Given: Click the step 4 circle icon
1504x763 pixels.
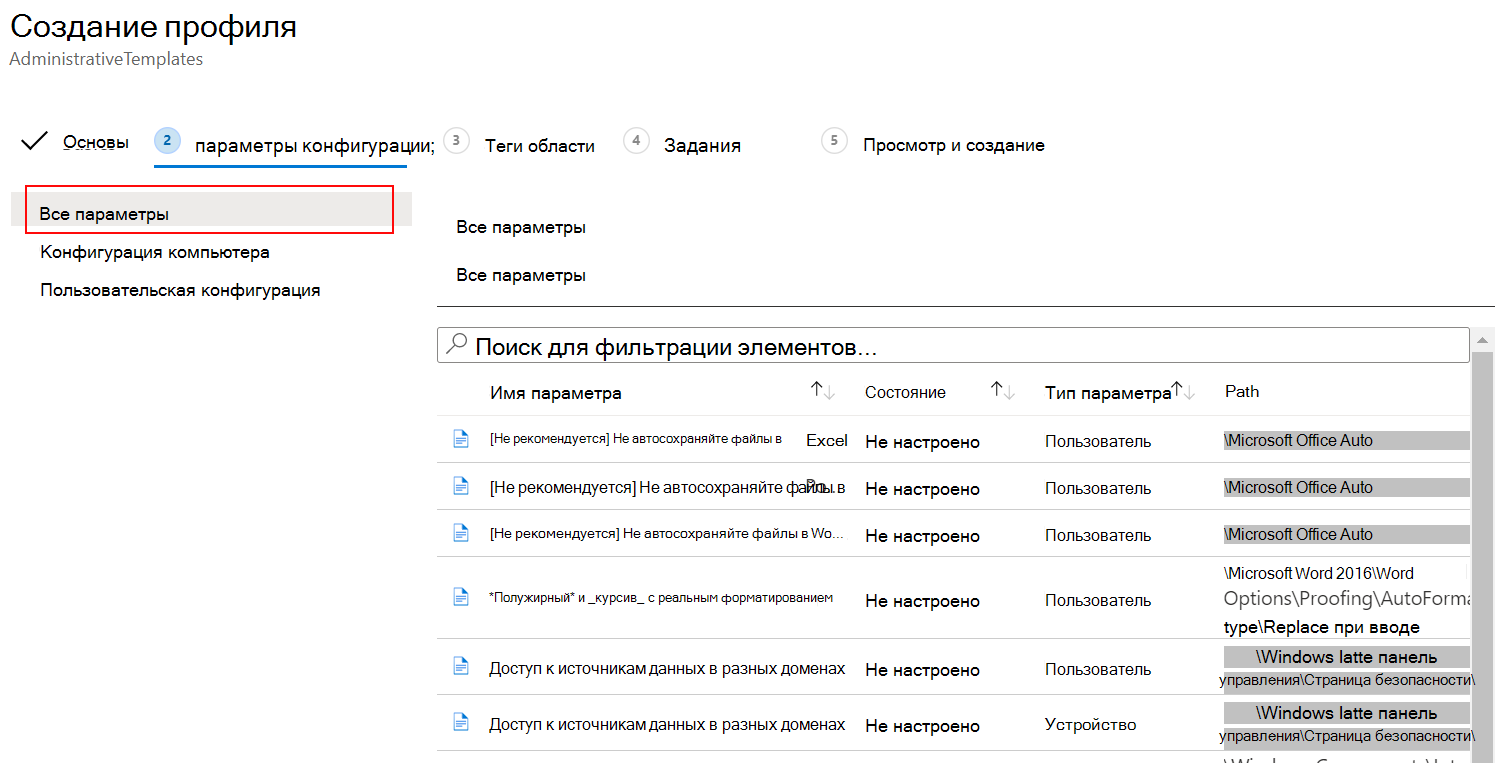Looking at the screenshot, I should [x=636, y=141].
